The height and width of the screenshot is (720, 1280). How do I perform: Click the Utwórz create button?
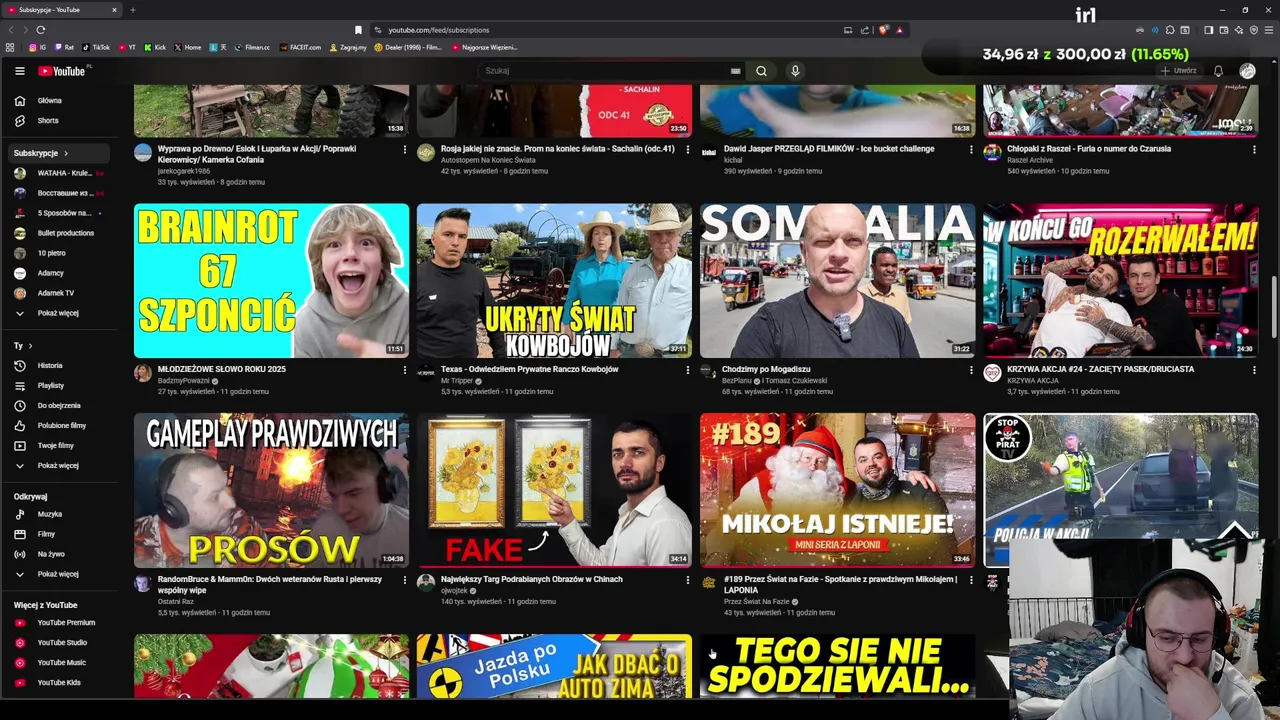click(1179, 71)
